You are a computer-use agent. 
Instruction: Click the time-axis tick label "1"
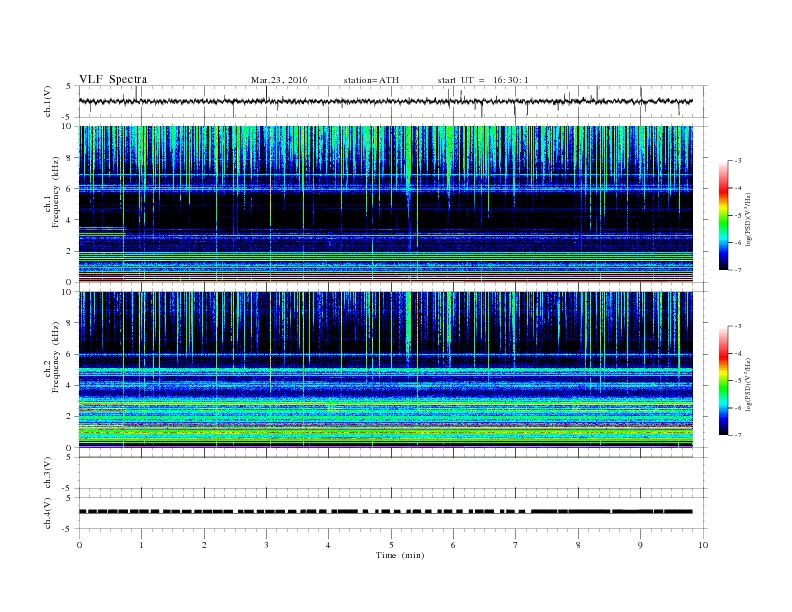[x=141, y=545]
